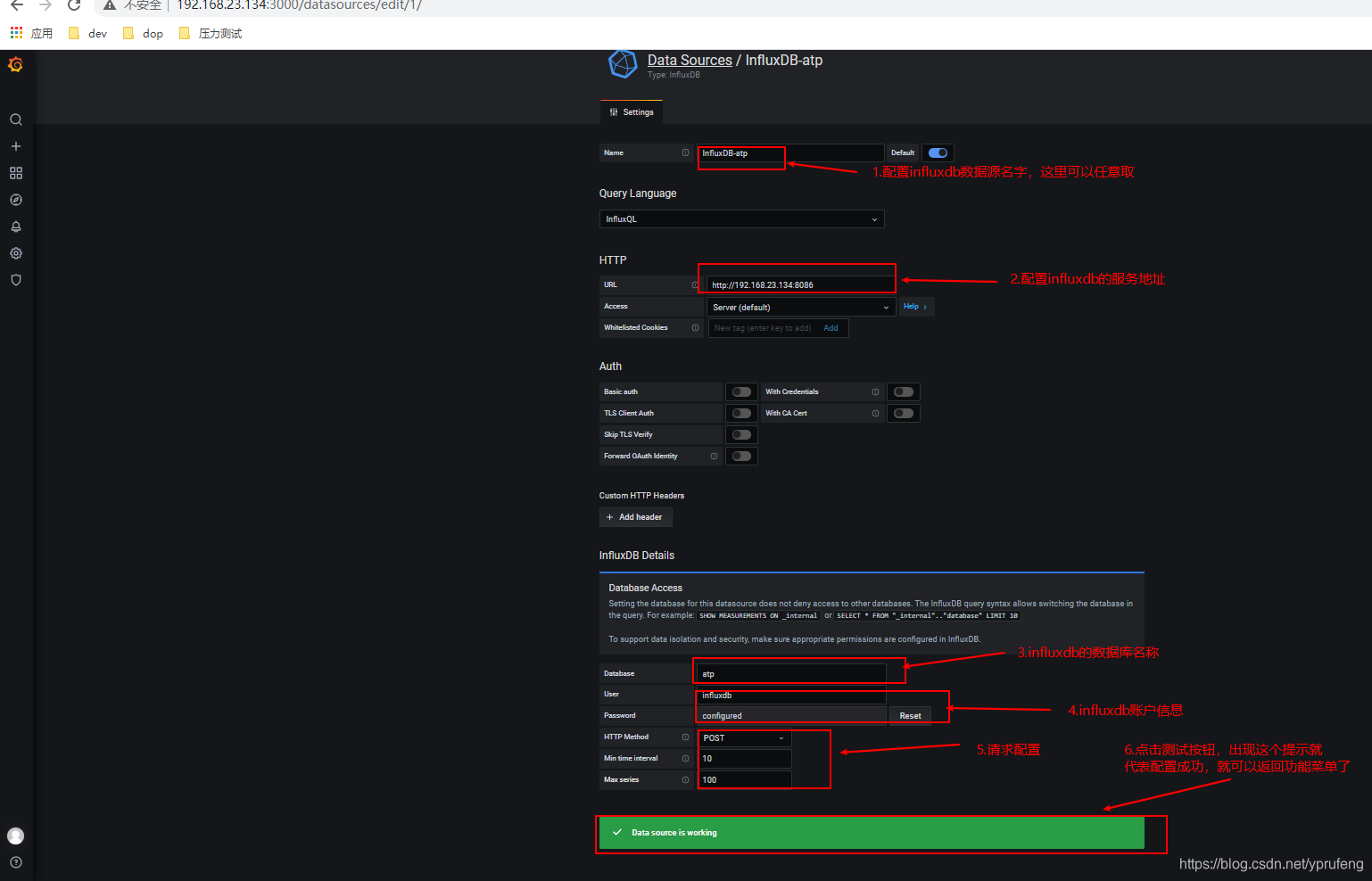Open the dop bookmark folder
This screenshot has width=1372, height=881.
(143, 33)
